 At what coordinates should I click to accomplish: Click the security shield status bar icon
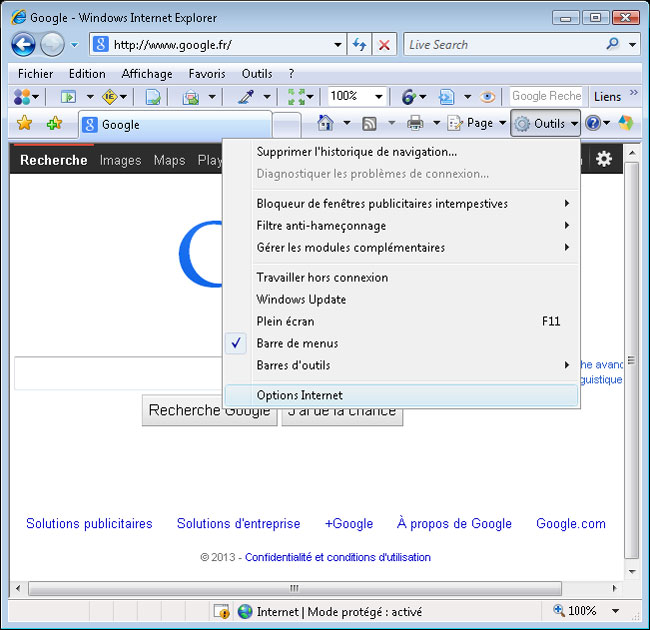tap(221, 611)
